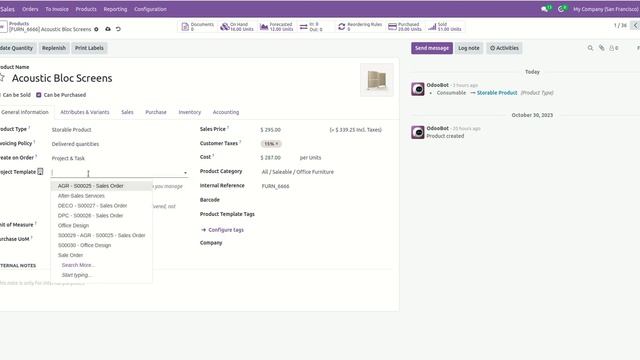Open the Reordering Rules stat button

tap(360, 27)
